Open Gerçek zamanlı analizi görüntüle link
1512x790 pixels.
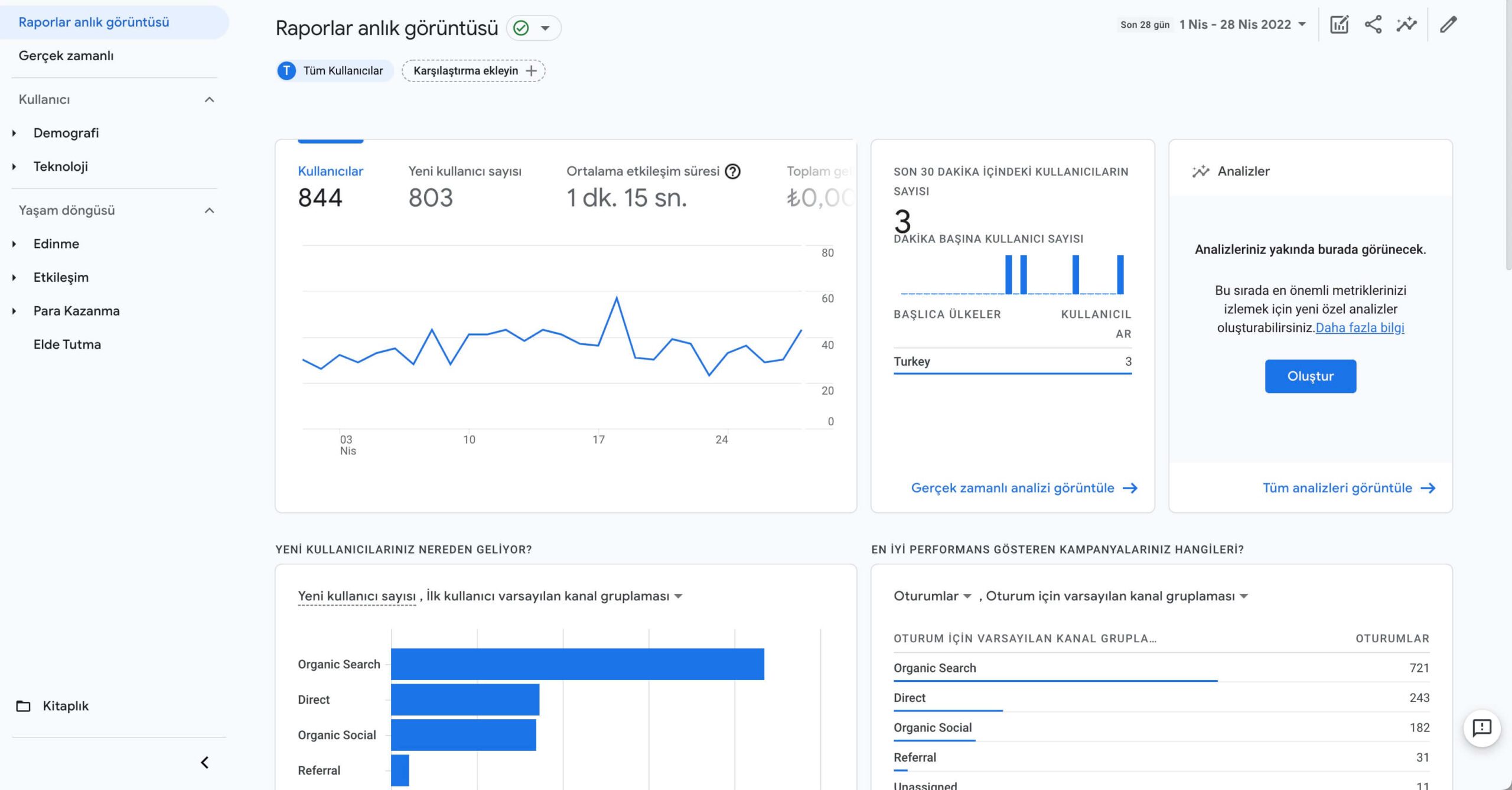tap(1024, 488)
